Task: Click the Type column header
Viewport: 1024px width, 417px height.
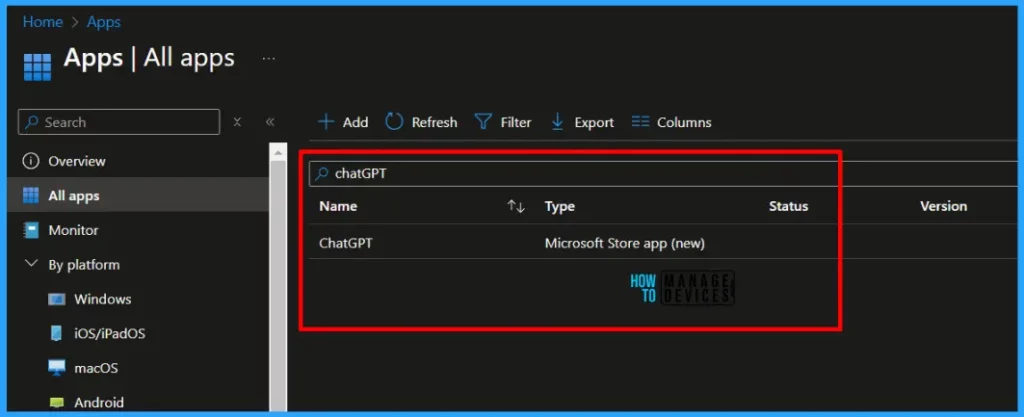Action: [560, 206]
